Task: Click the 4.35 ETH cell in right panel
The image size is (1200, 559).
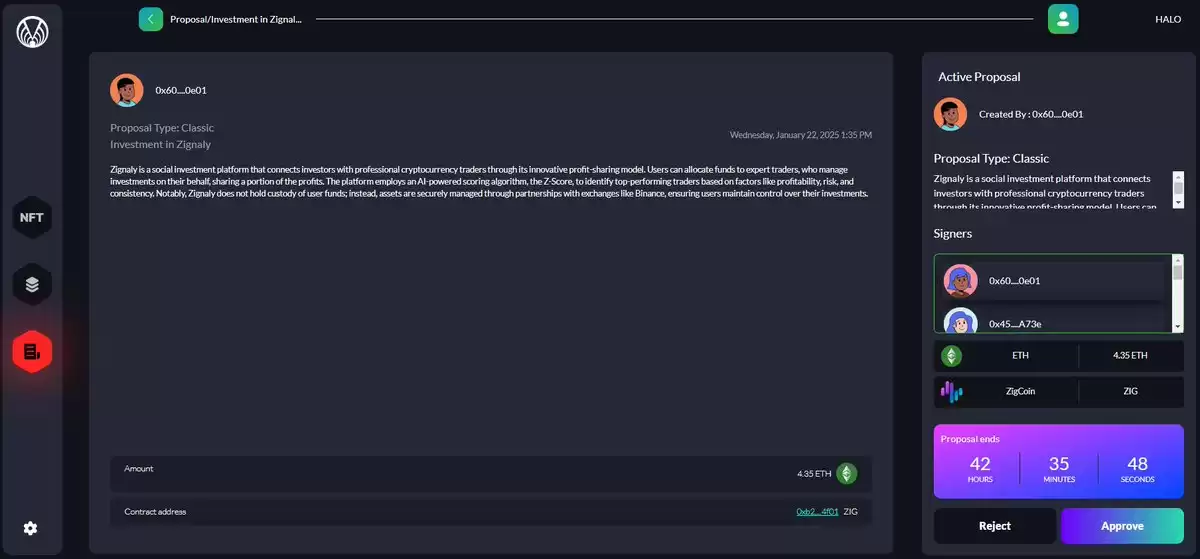Action: point(1131,356)
